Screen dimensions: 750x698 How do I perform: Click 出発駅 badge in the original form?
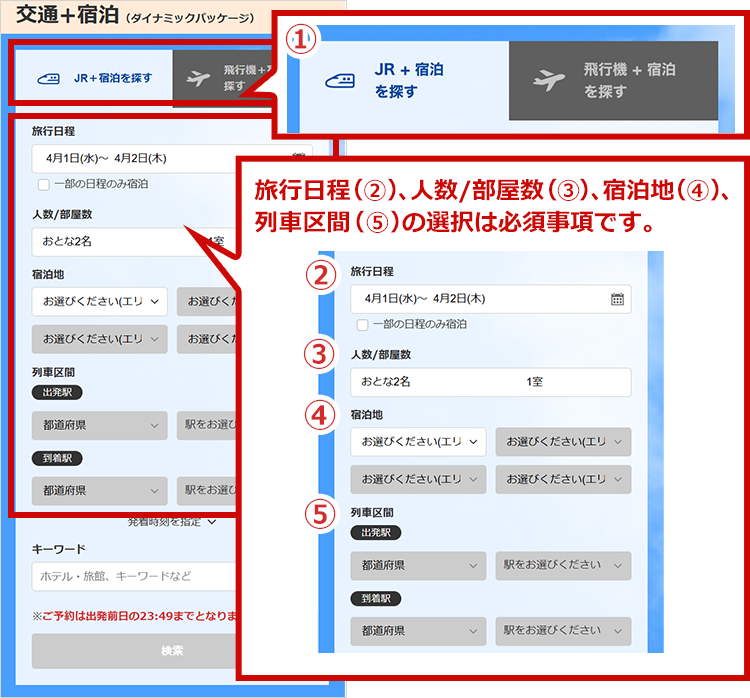point(57,392)
